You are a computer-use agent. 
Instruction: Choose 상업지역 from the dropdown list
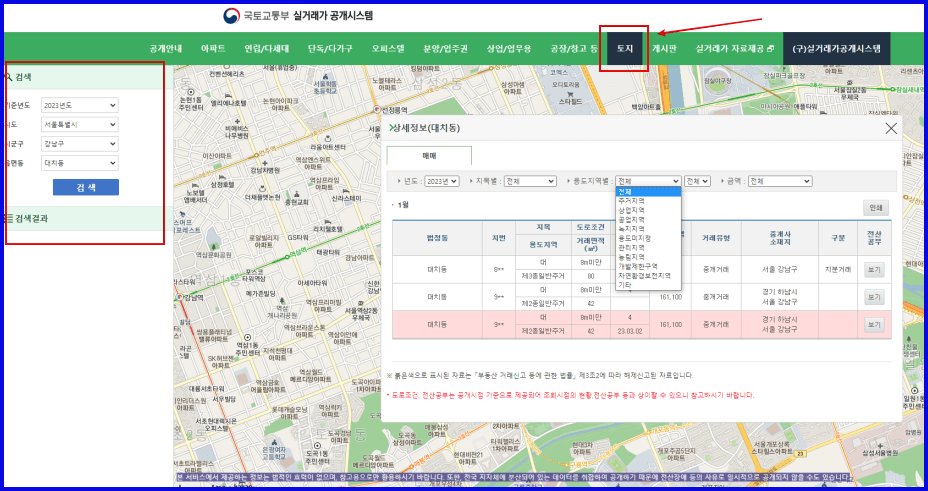point(649,210)
